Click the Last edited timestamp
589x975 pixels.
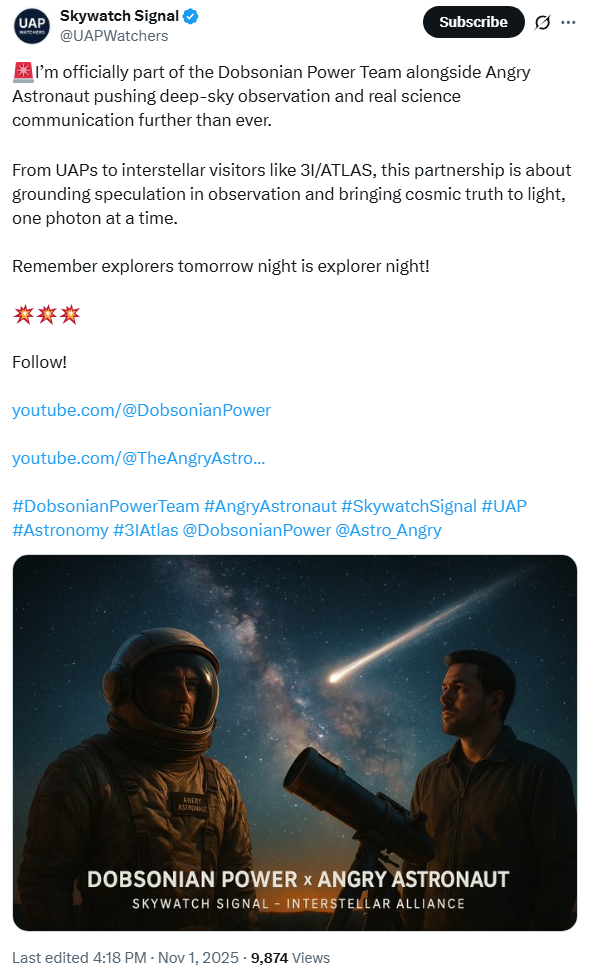pos(125,958)
